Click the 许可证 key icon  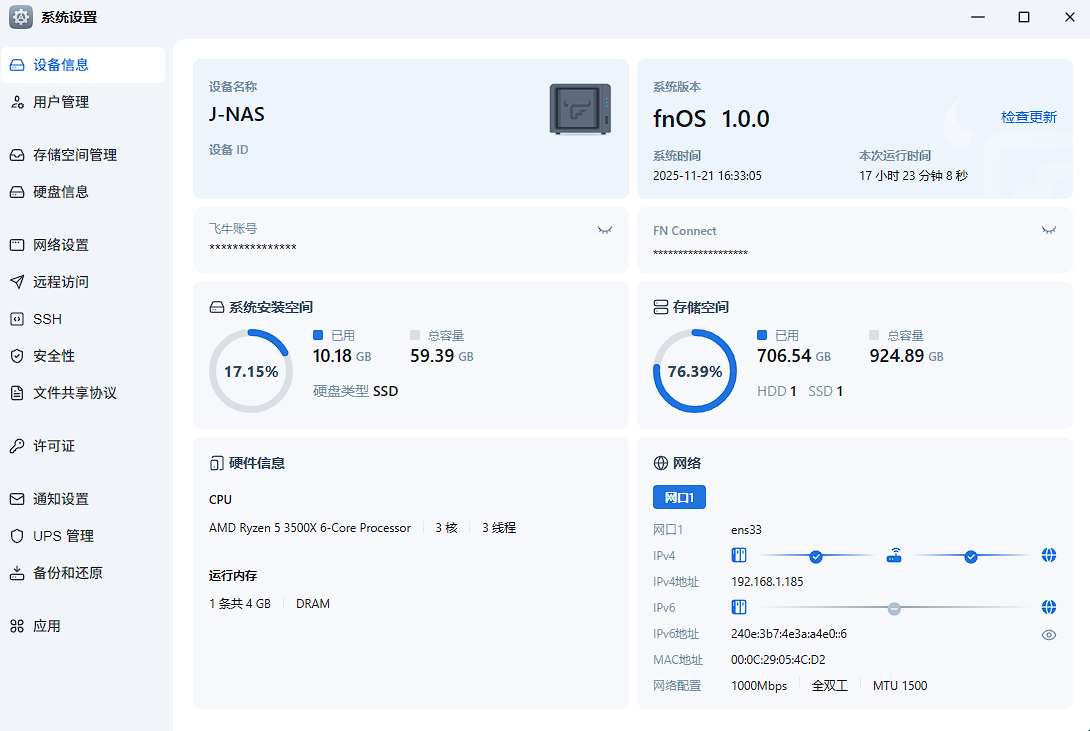[x=16, y=446]
